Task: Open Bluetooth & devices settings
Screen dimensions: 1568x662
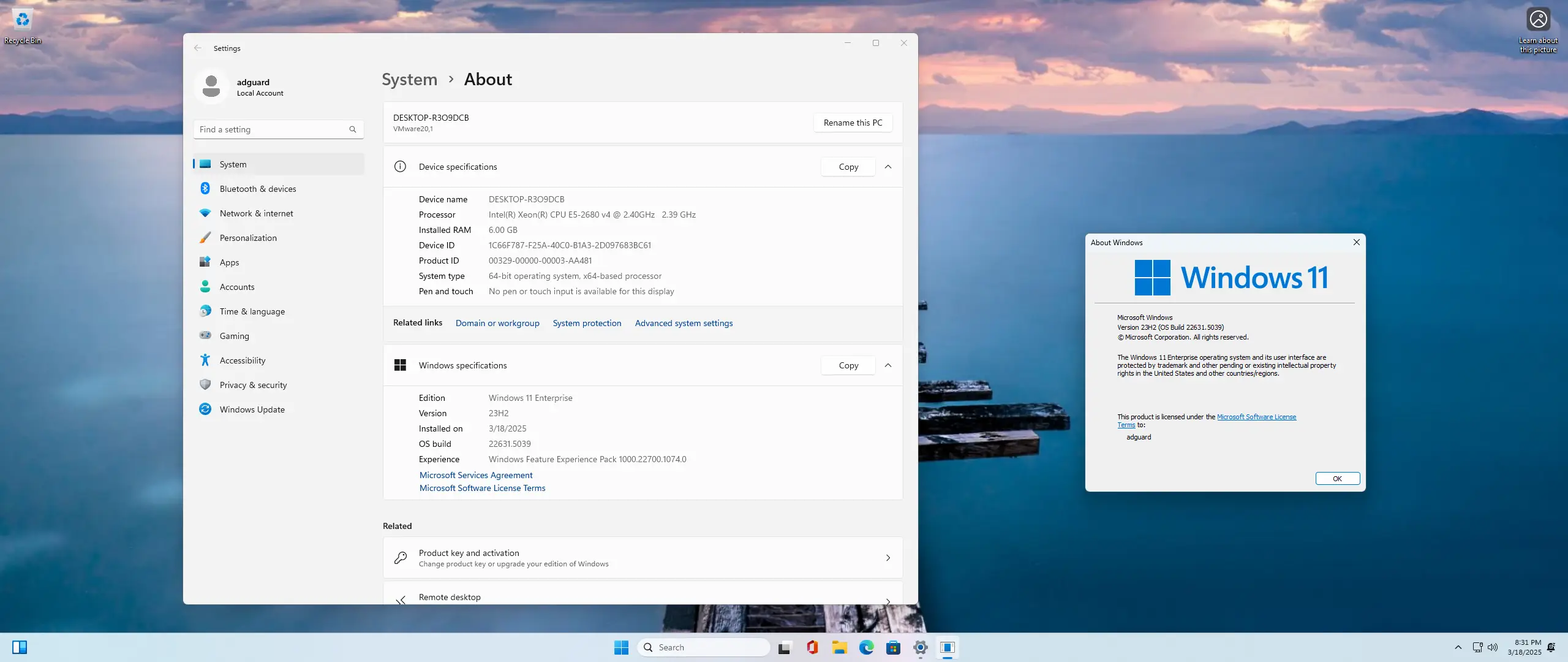Action: (x=258, y=188)
